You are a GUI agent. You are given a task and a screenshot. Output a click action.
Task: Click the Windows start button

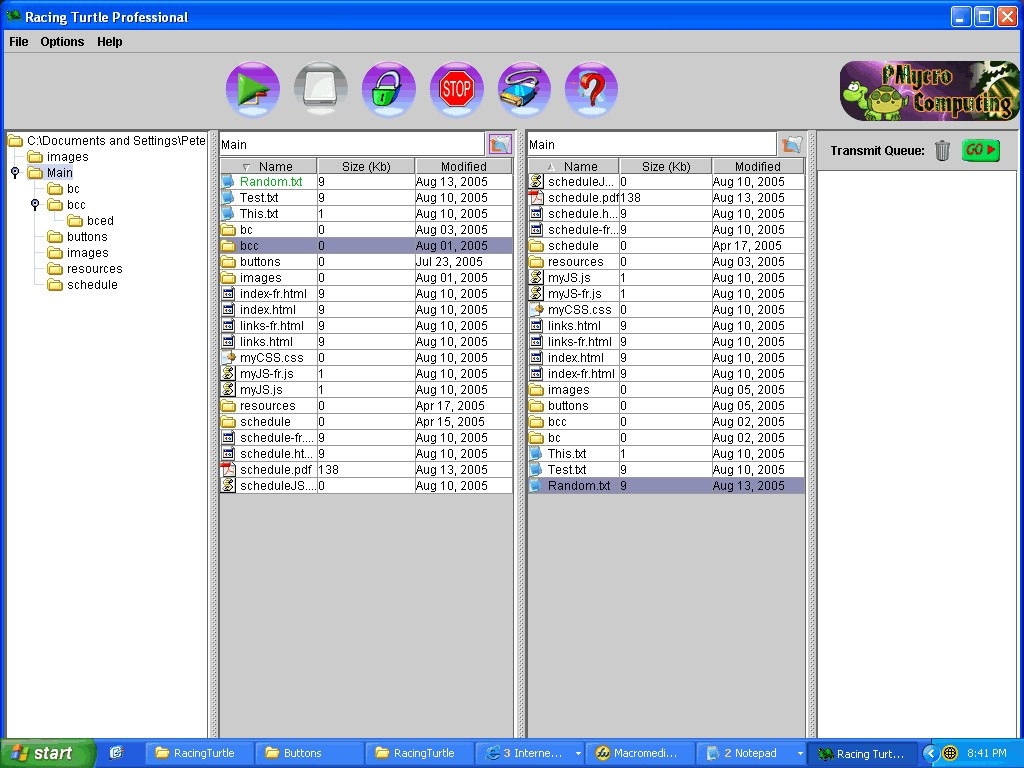47,753
